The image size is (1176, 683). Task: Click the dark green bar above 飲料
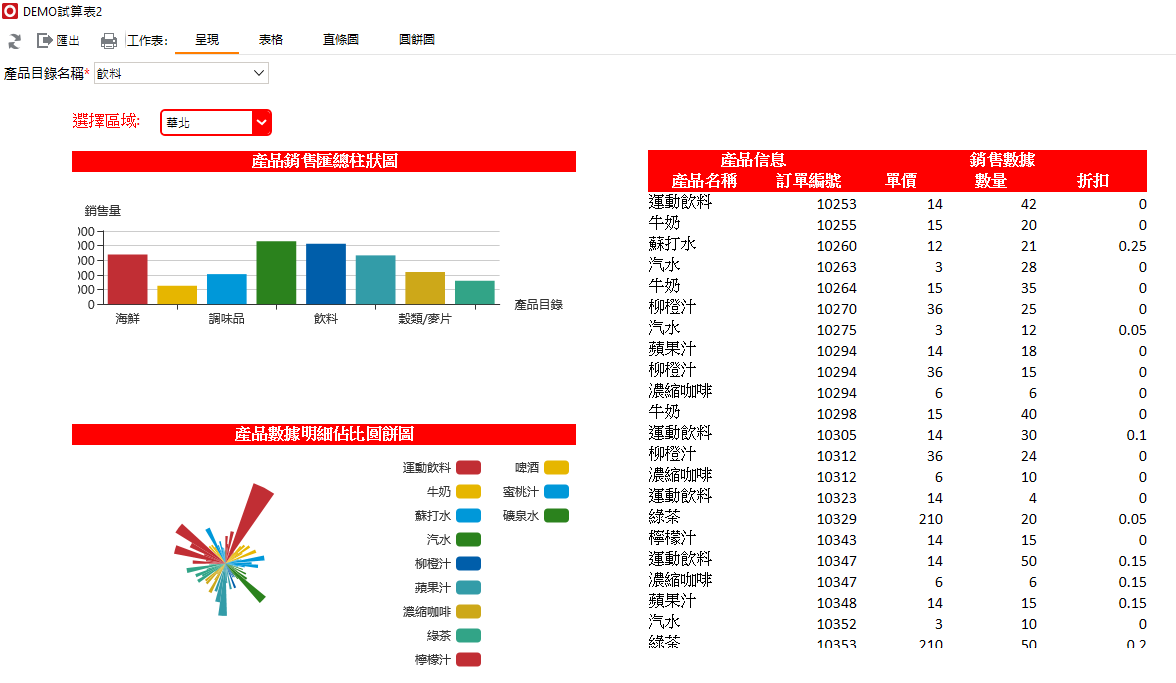click(x=276, y=272)
